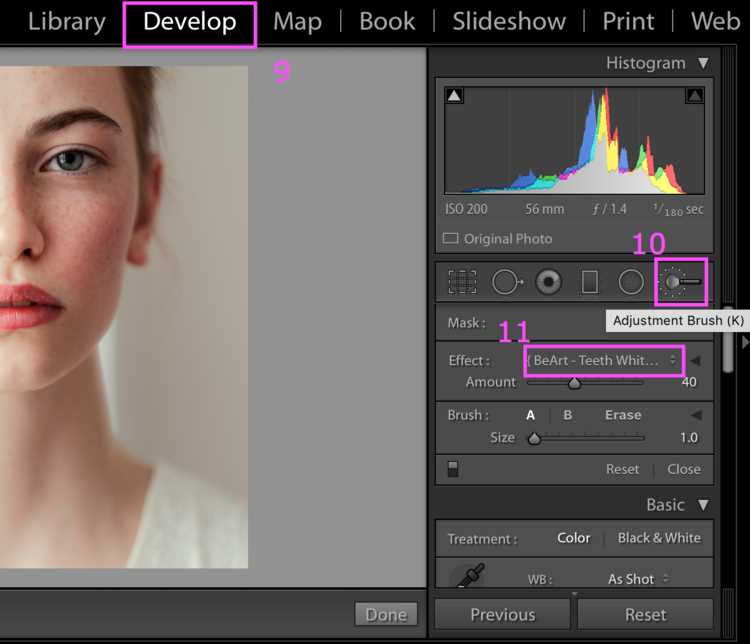Open the Effect preset dropdown
750x644 pixels.
[604, 360]
